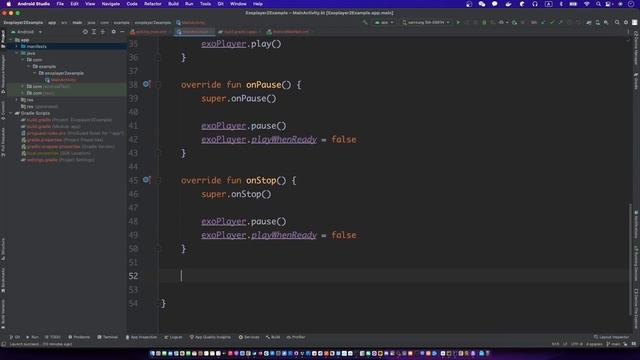This screenshot has height=360, width=640.
Task: Expand the res folder
Action: [17, 100]
